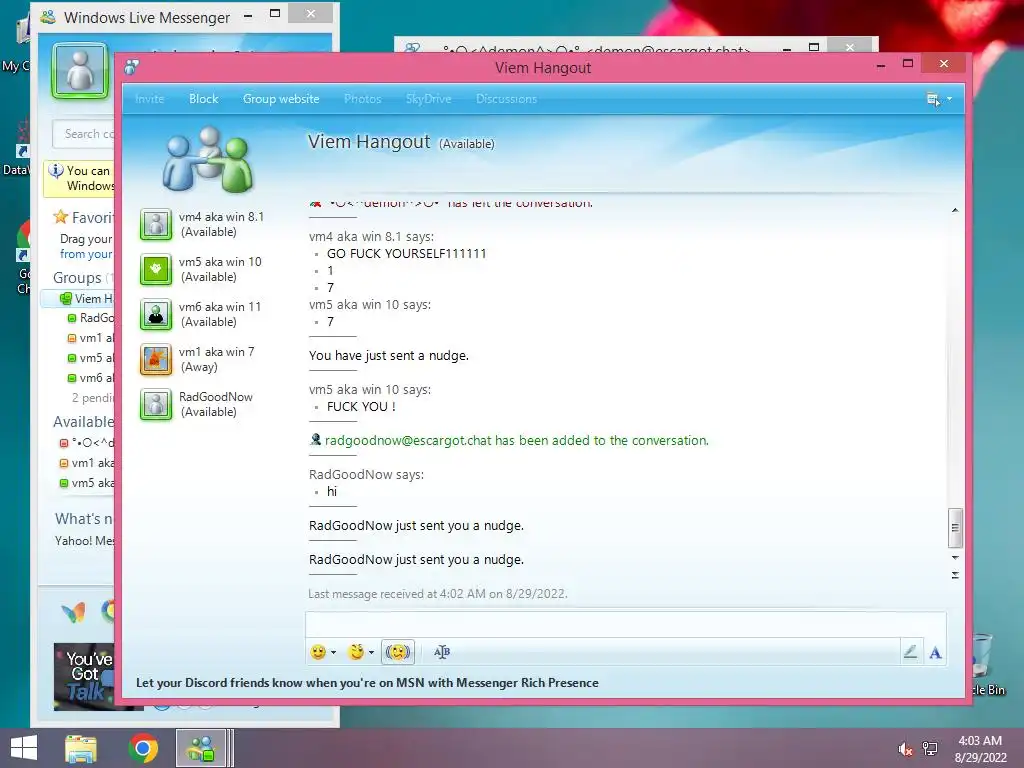Click the Viem Hangout group picture

208,160
